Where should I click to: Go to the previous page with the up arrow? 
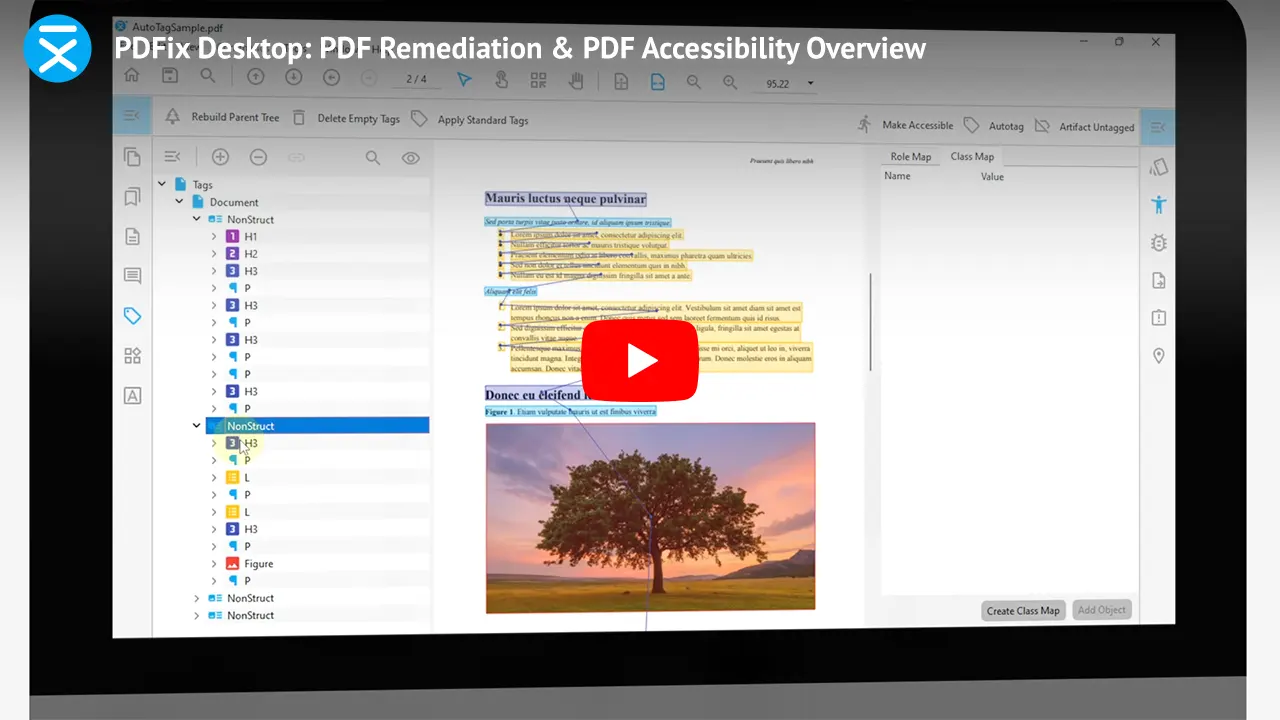click(256, 77)
